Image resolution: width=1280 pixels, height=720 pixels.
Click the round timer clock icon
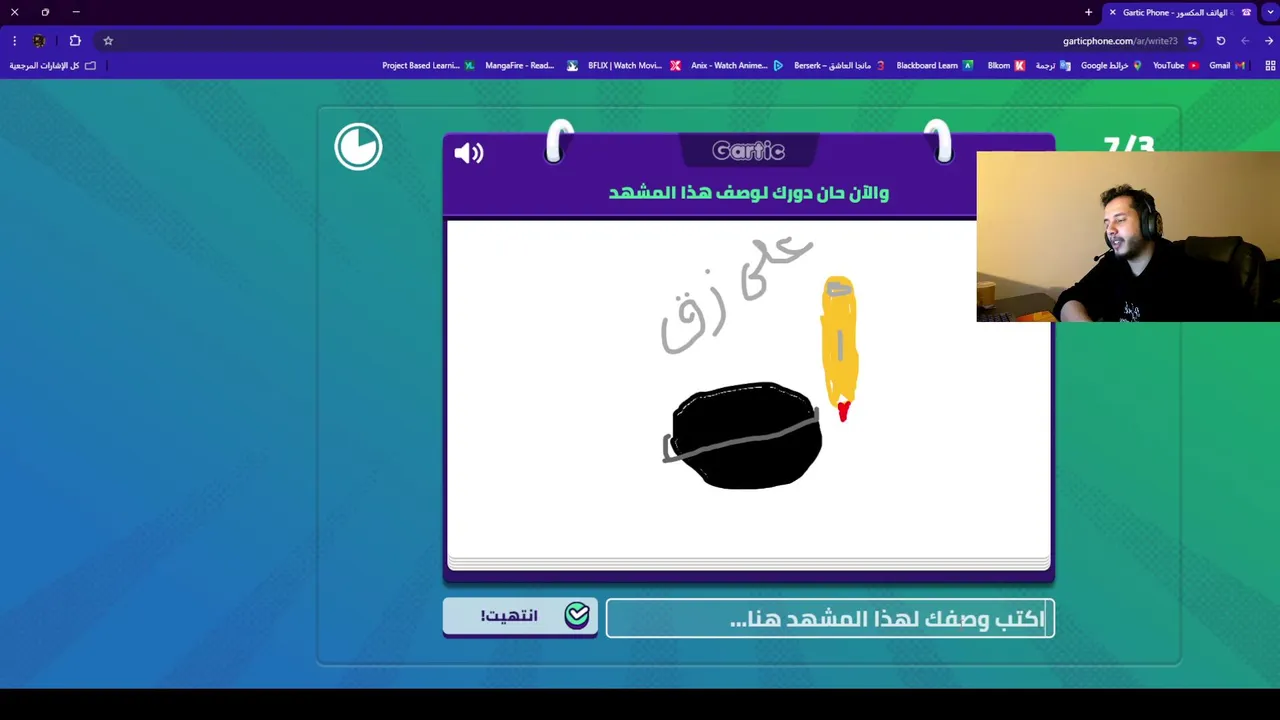pyautogui.click(x=358, y=147)
